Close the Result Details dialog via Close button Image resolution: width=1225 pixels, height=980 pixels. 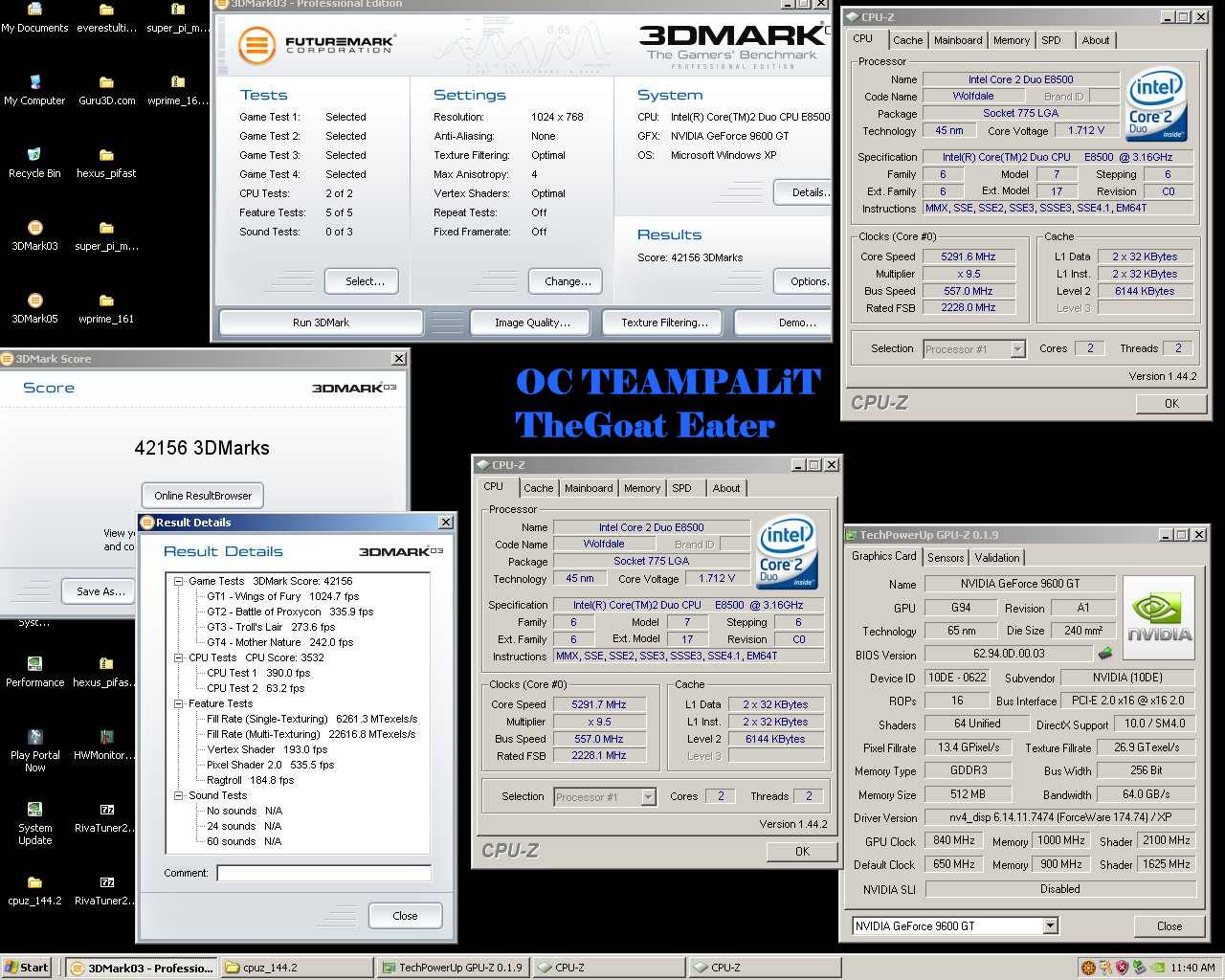coord(405,916)
